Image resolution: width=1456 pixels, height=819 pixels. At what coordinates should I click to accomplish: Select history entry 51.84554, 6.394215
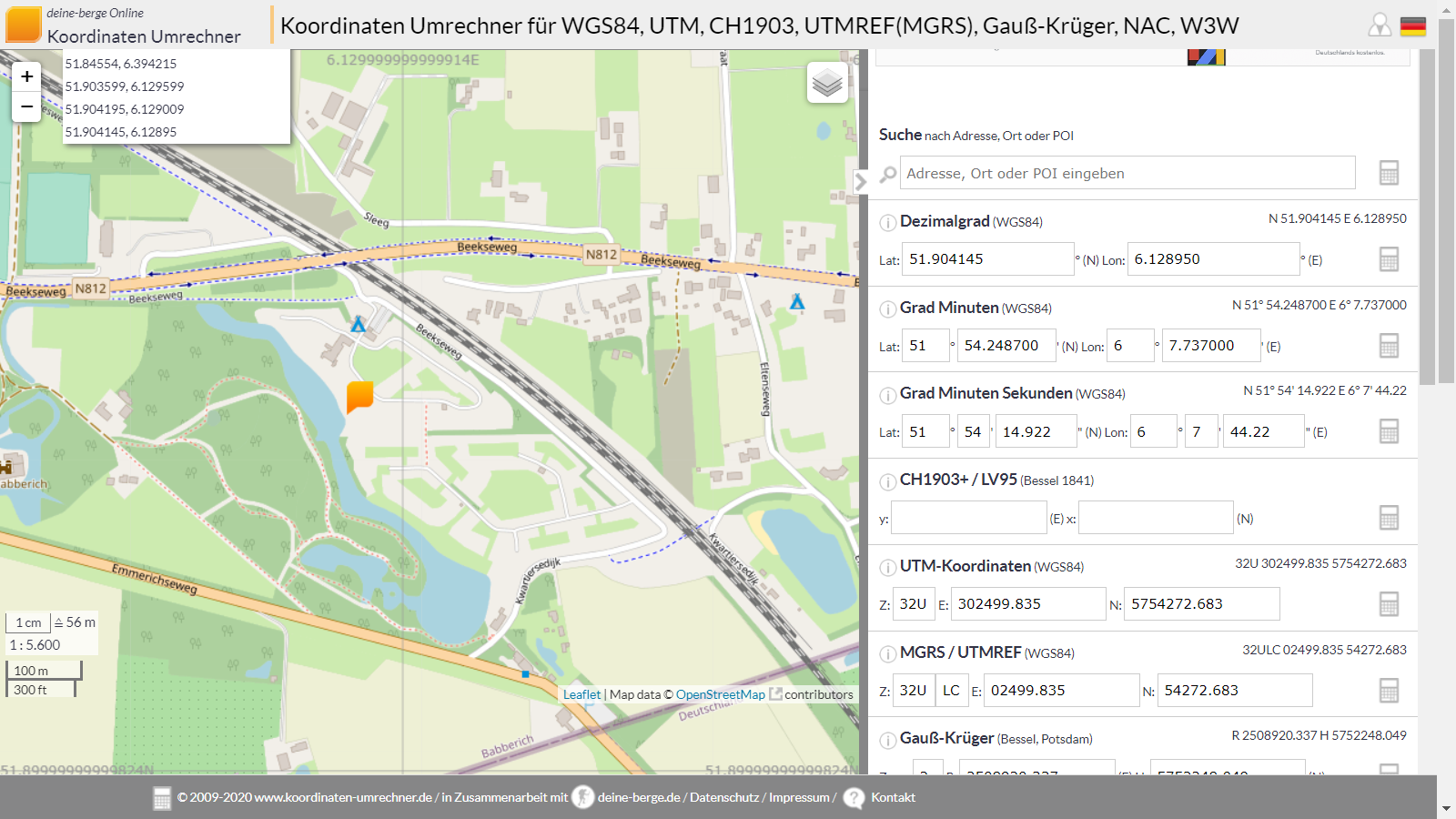tap(121, 64)
